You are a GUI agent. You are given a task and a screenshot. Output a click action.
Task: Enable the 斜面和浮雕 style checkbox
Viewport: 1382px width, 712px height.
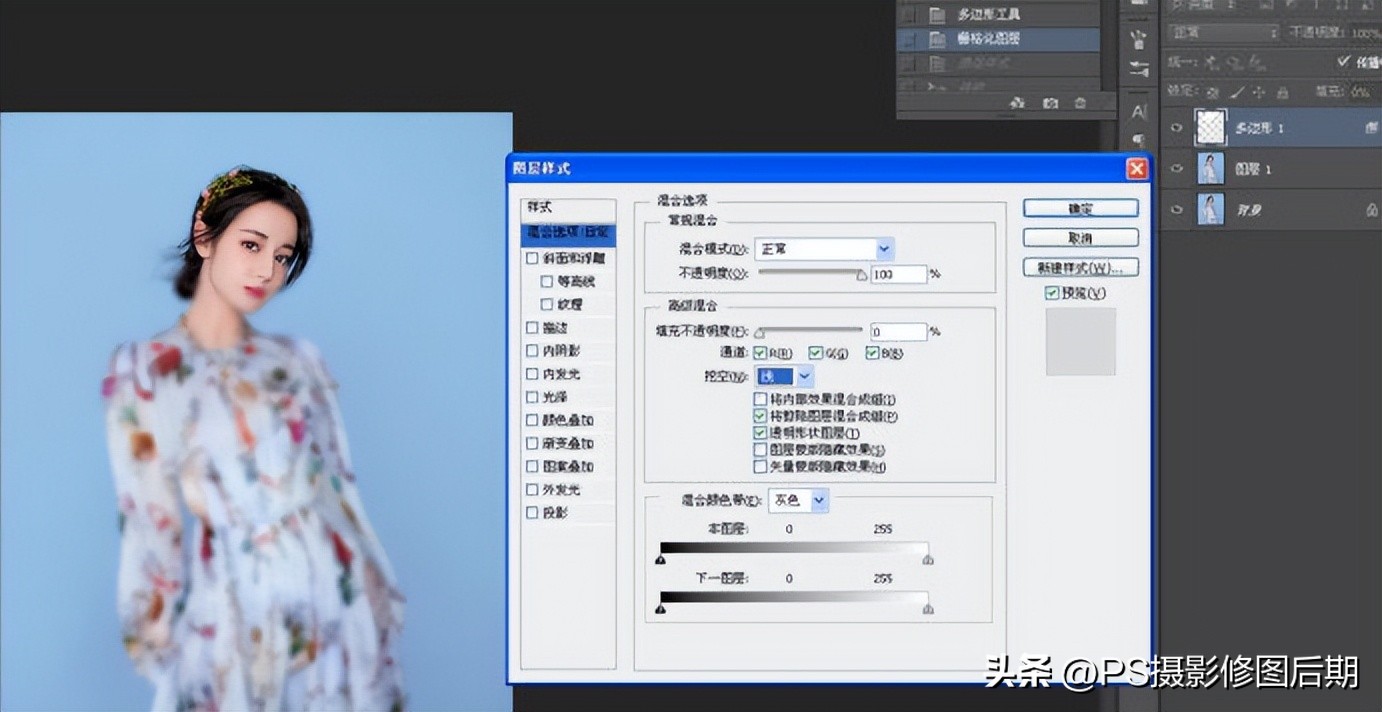tap(532, 257)
